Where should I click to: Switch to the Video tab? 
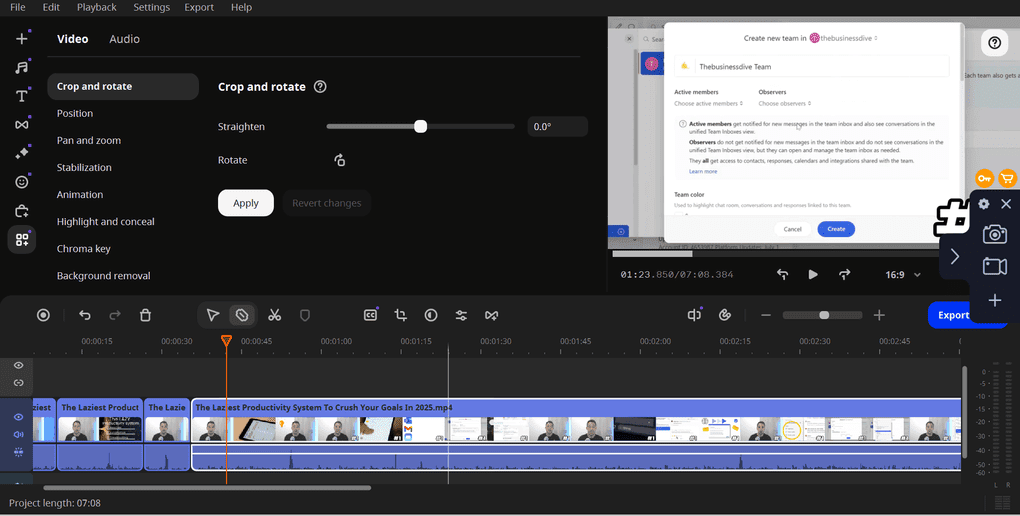tap(72, 39)
